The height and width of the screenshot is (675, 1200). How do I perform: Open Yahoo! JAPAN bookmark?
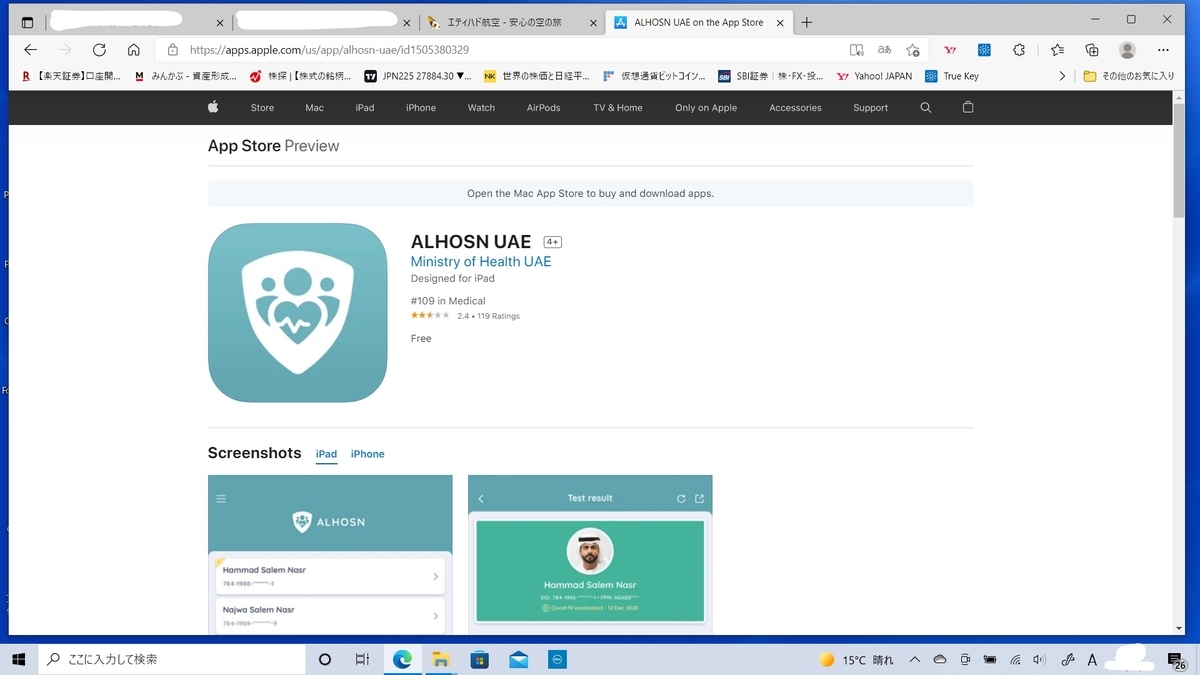coord(874,76)
